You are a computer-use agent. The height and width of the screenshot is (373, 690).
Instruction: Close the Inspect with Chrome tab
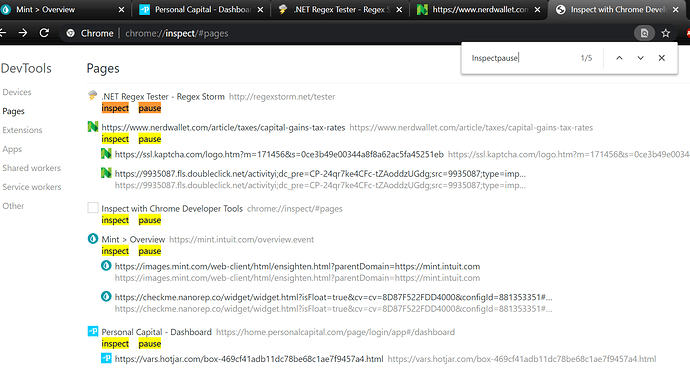(x=676, y=10)
